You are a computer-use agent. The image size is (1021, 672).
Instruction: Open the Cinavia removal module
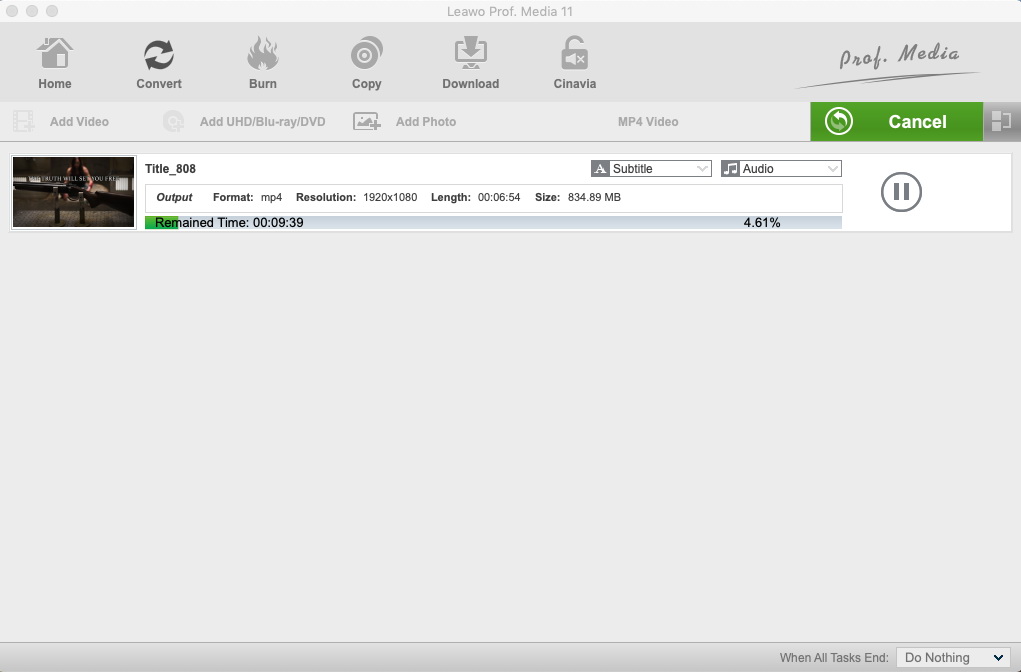[x=574, y=63]
